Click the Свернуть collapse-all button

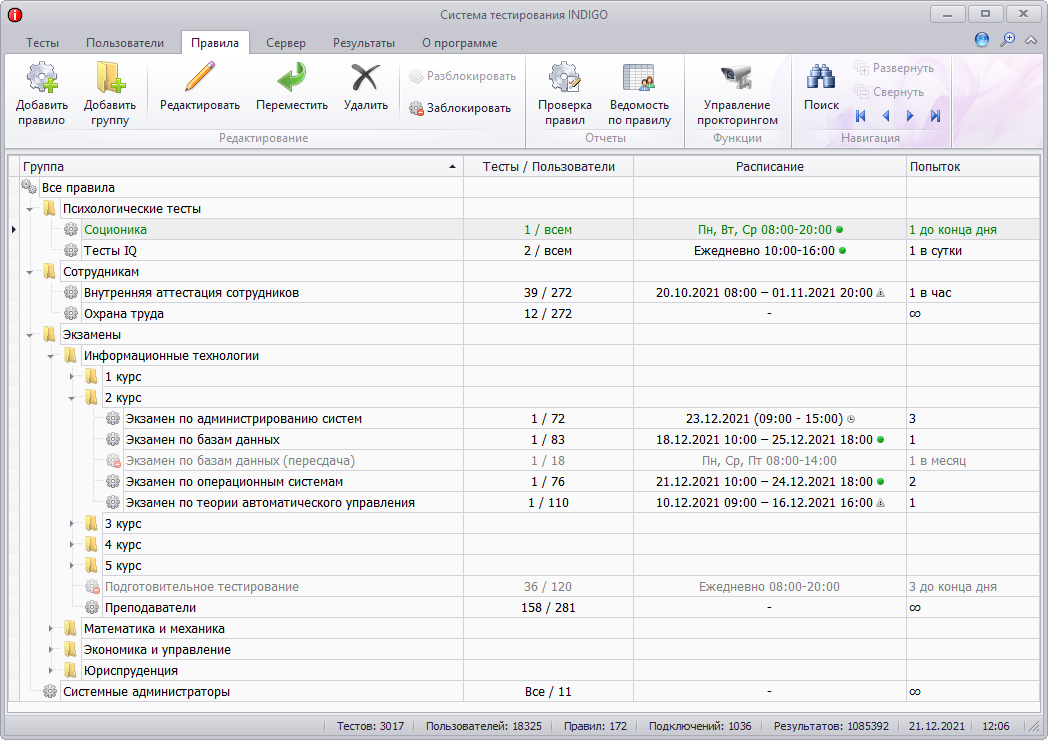tap(889, 92)
